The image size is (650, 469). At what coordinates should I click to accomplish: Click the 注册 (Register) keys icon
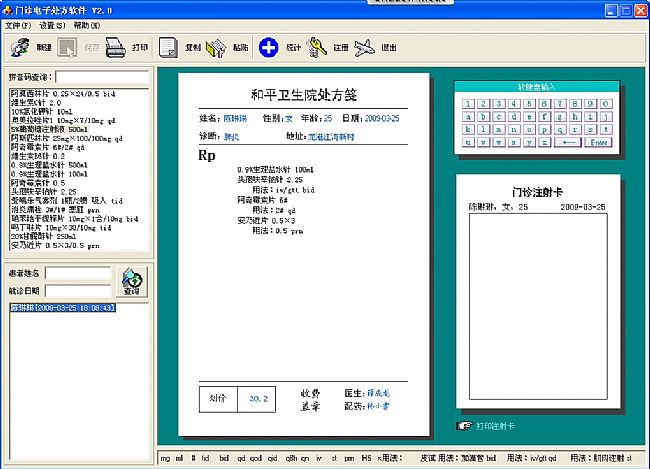(x=318, y=46)
